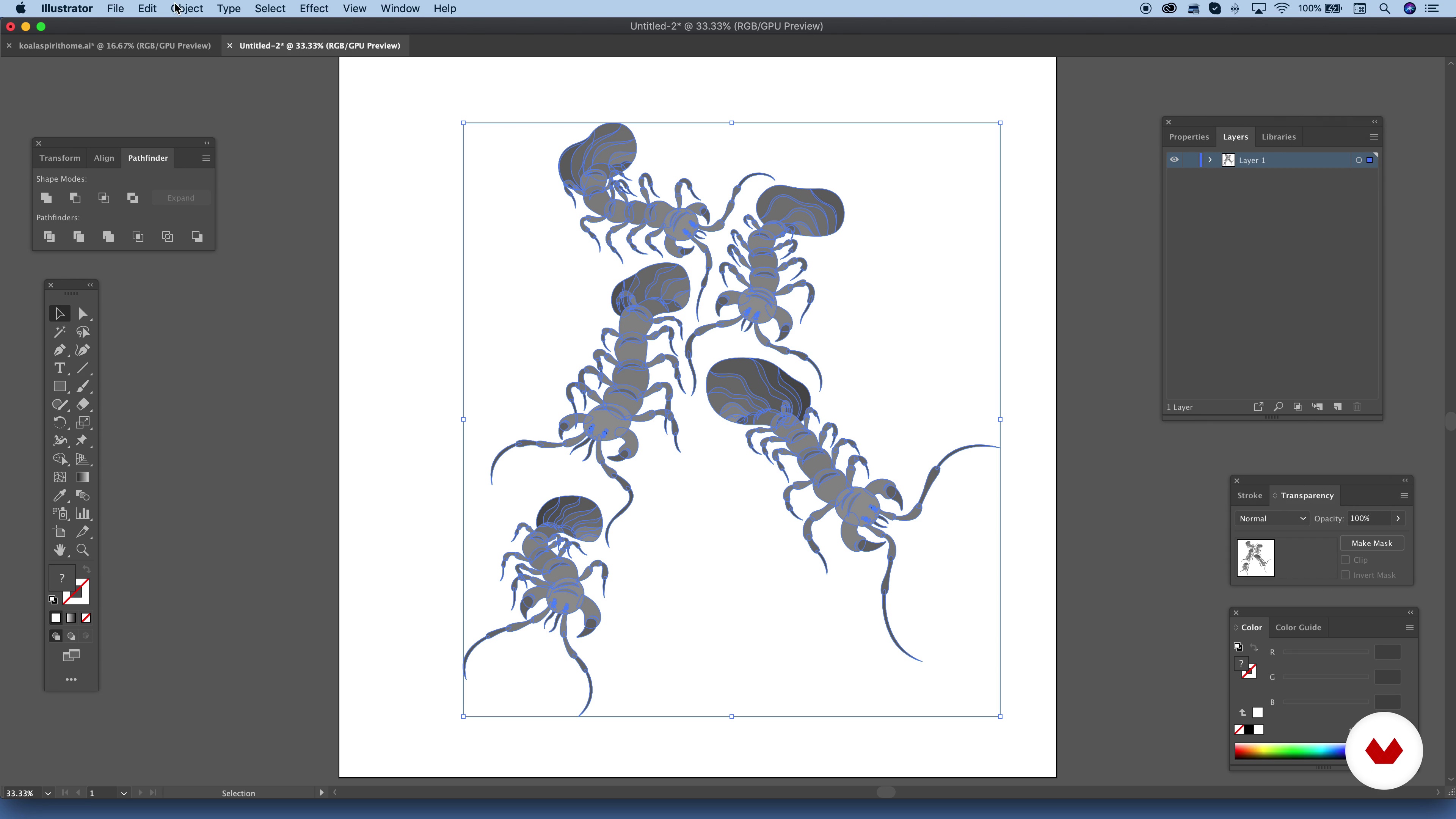Viewport: 1456px width, 819px height.
Task: Enable the Invert Mask checkbox
Action: tap(1345, 575)
